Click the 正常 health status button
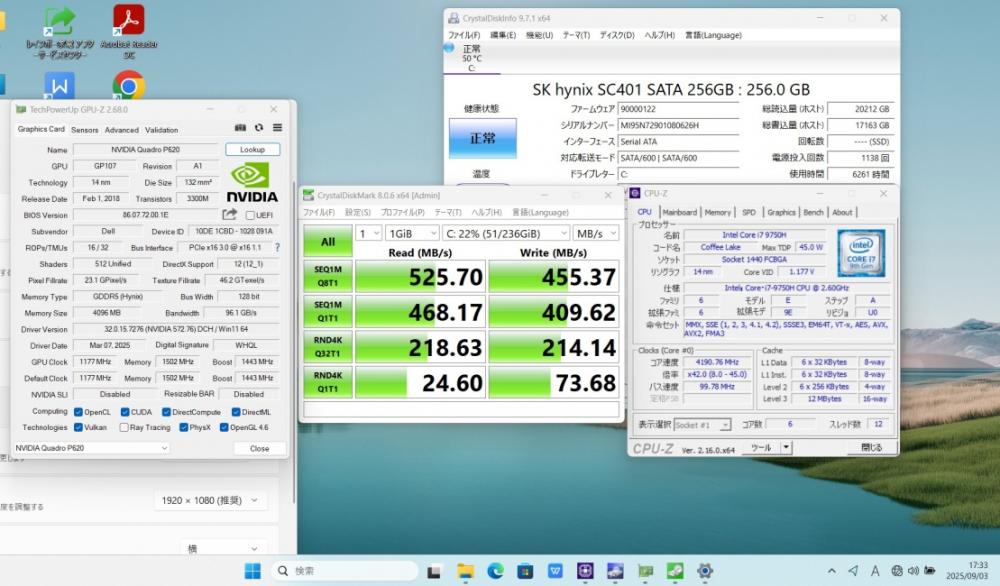The image size is (1000, 586). pyautogui.click(x=482, y=138)
